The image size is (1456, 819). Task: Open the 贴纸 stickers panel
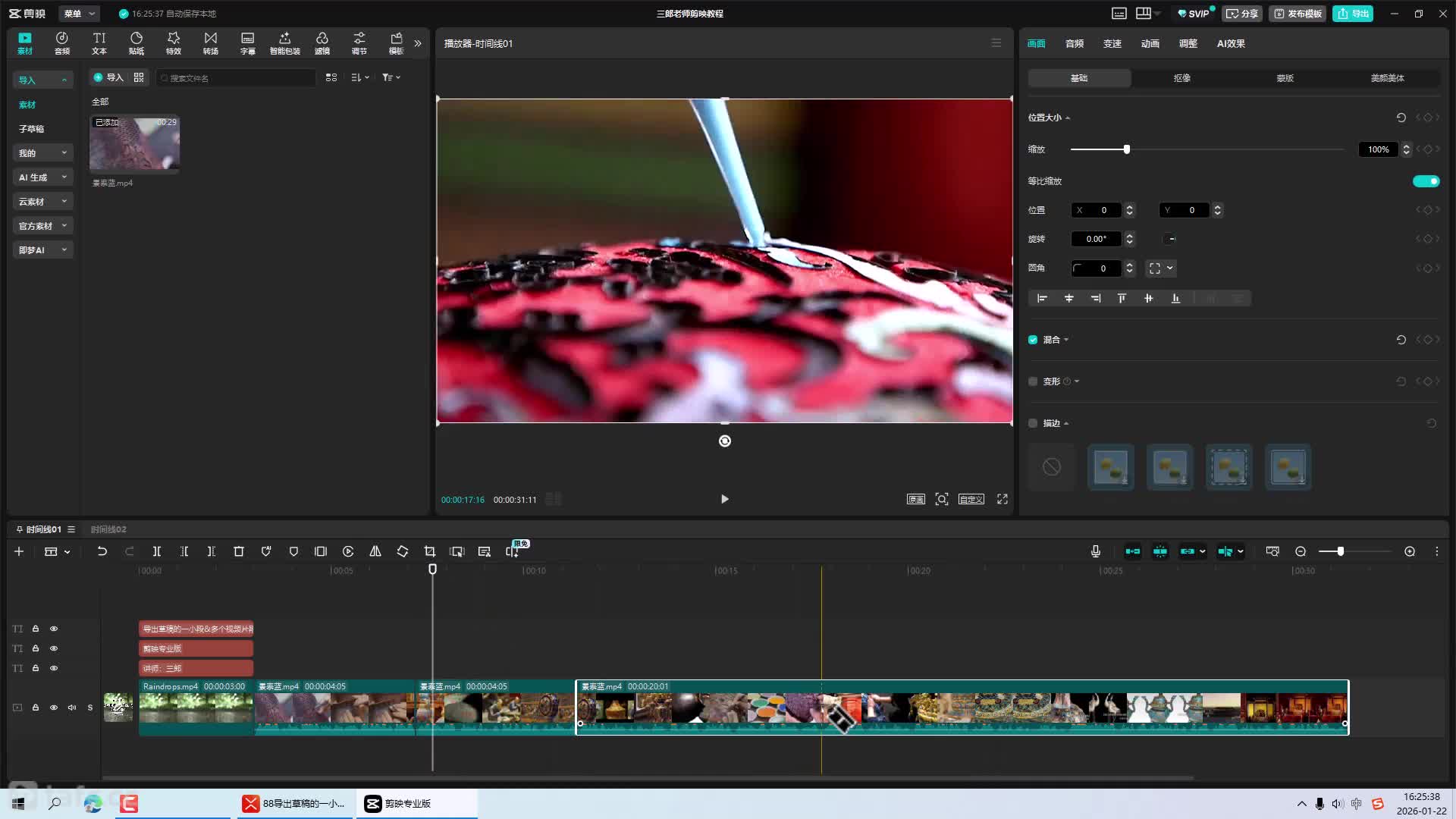136,43
